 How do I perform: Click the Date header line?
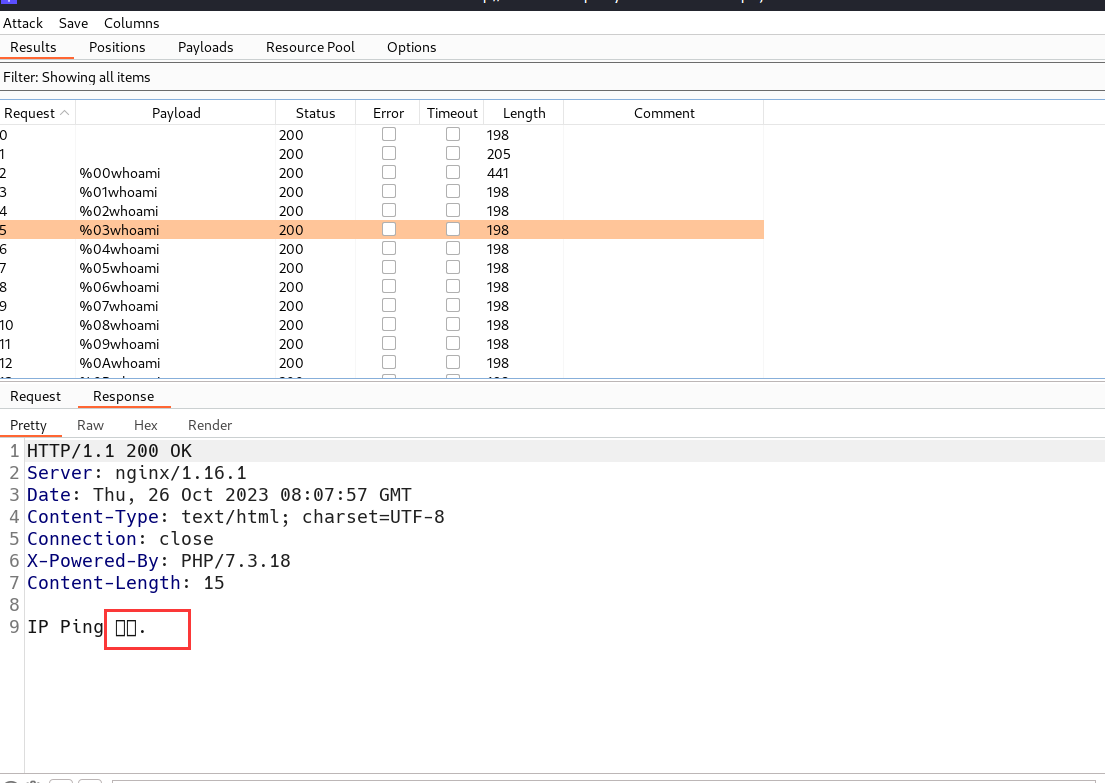coord(219,495)
